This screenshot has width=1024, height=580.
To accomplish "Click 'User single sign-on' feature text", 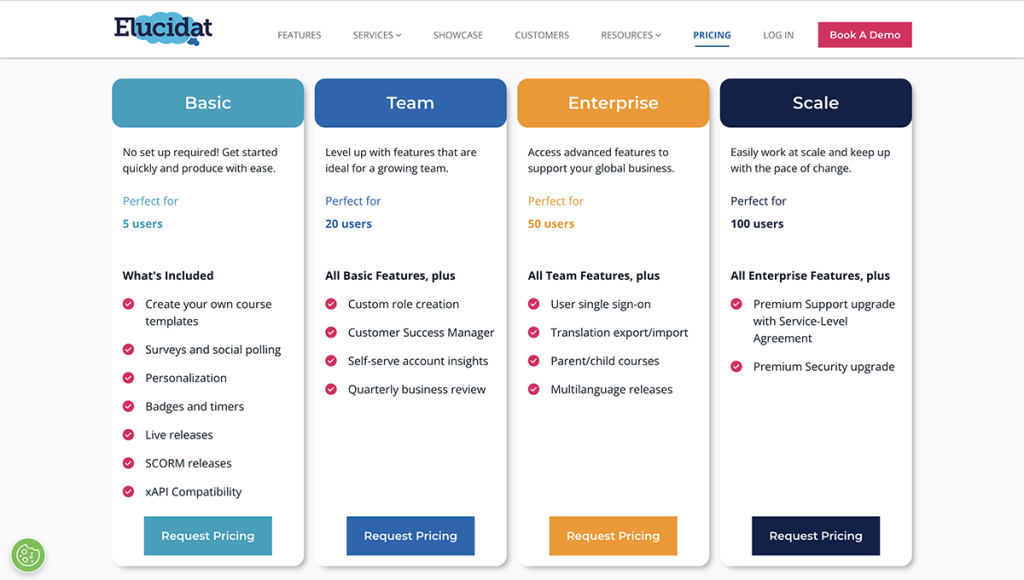I will pos(600,304).
